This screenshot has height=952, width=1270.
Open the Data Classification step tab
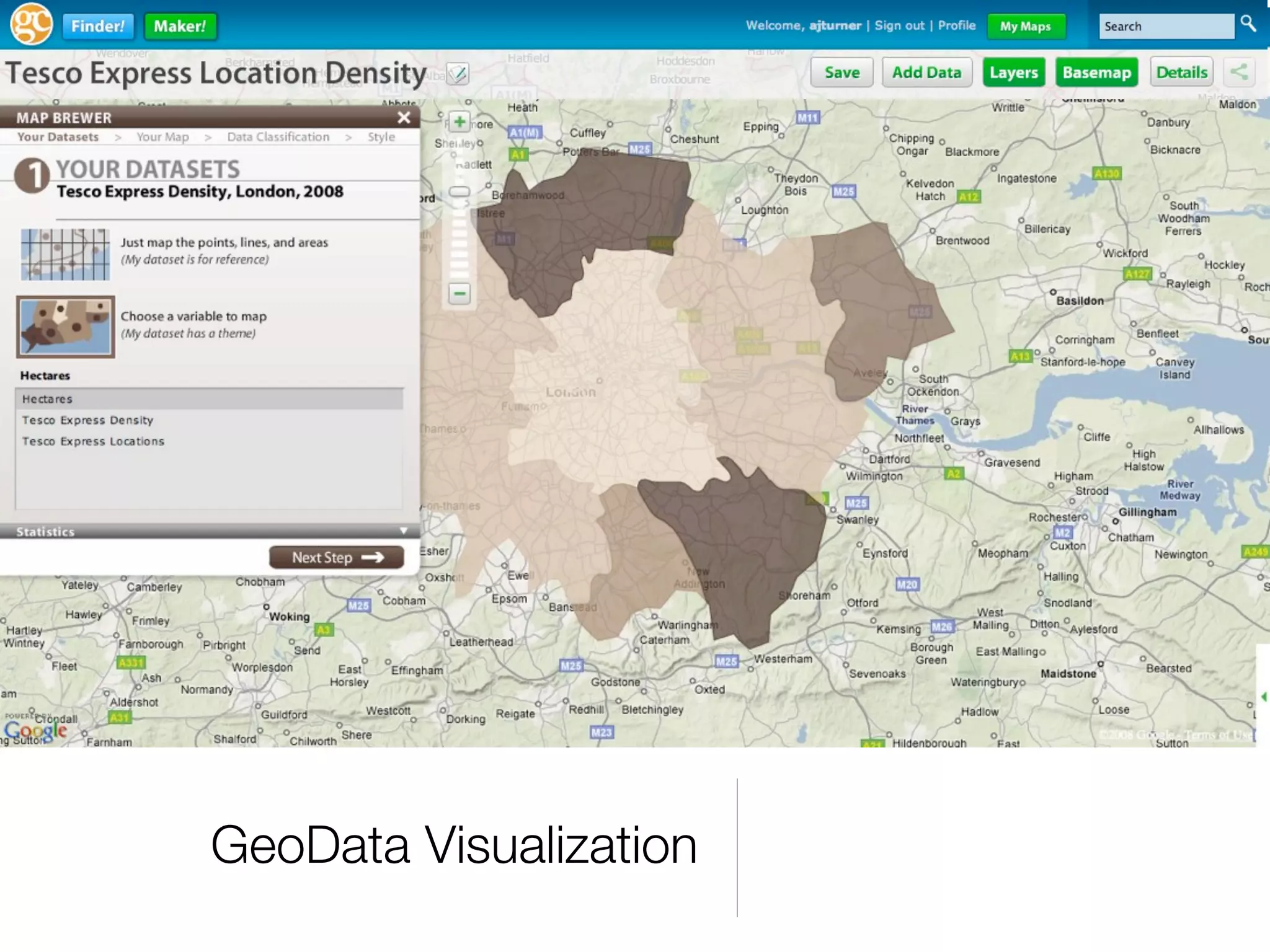tap(278, 137)
